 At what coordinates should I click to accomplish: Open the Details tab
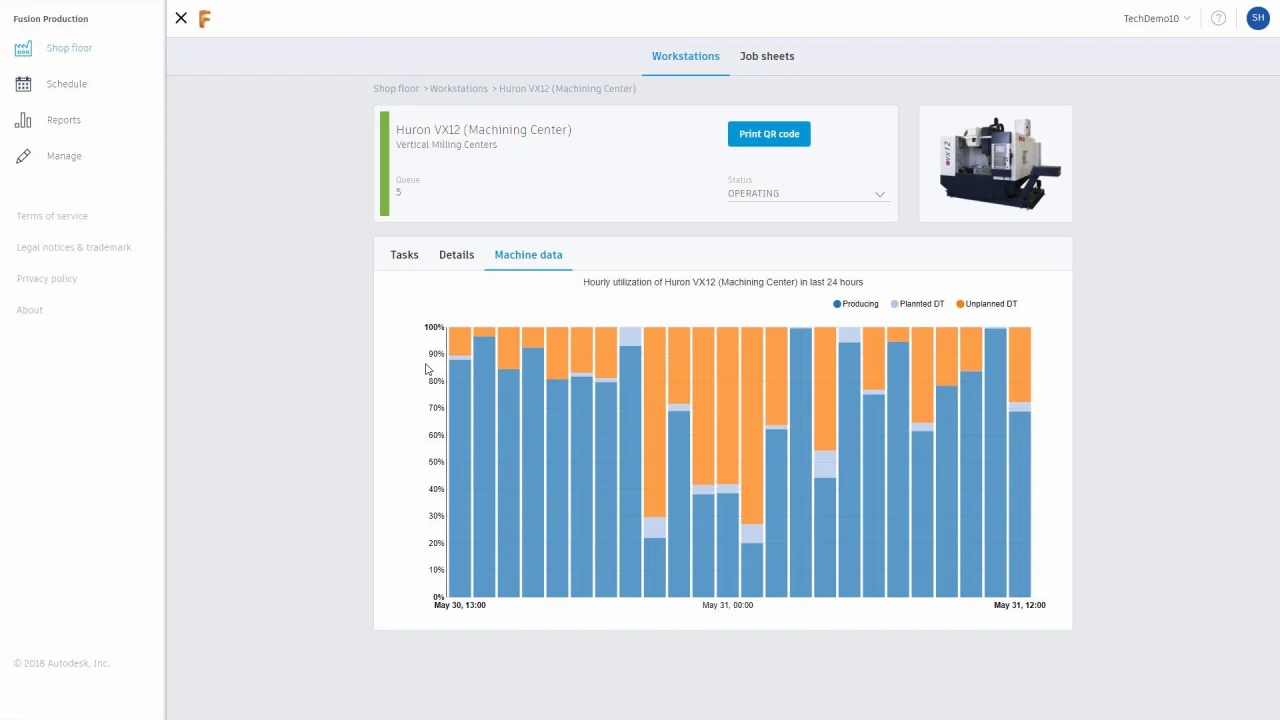pyautogui.click(x=456, y=255)
